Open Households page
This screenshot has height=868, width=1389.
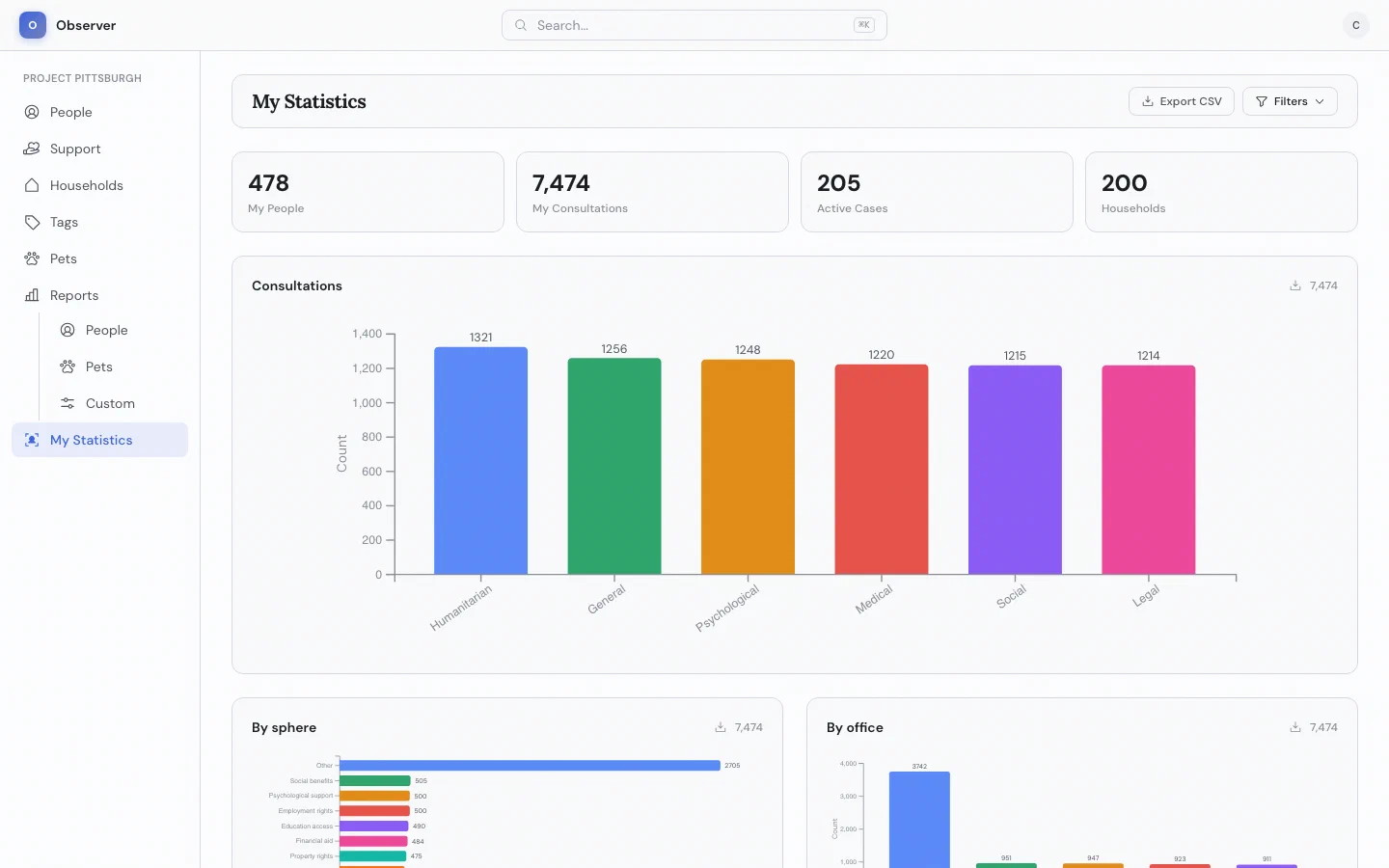[100, 185]
